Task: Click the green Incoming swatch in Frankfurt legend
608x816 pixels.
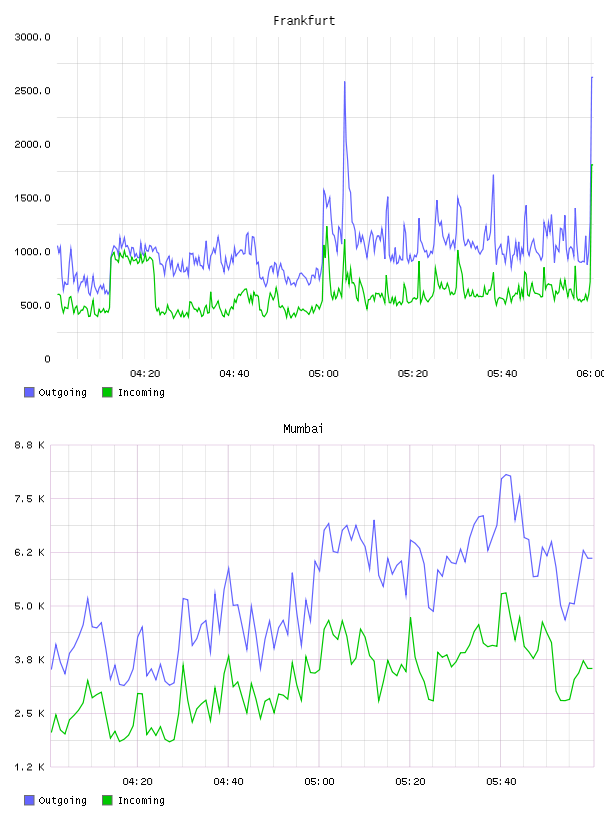Action: tap(107, 392)
